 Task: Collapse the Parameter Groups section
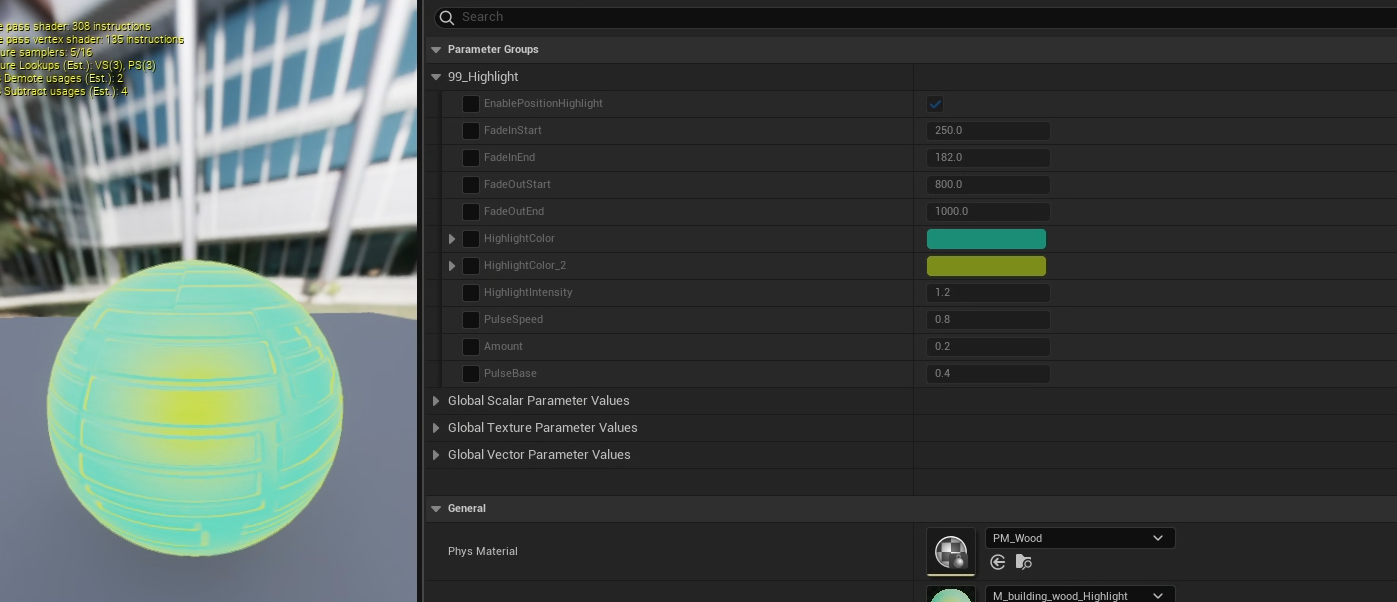click(436, 49)
